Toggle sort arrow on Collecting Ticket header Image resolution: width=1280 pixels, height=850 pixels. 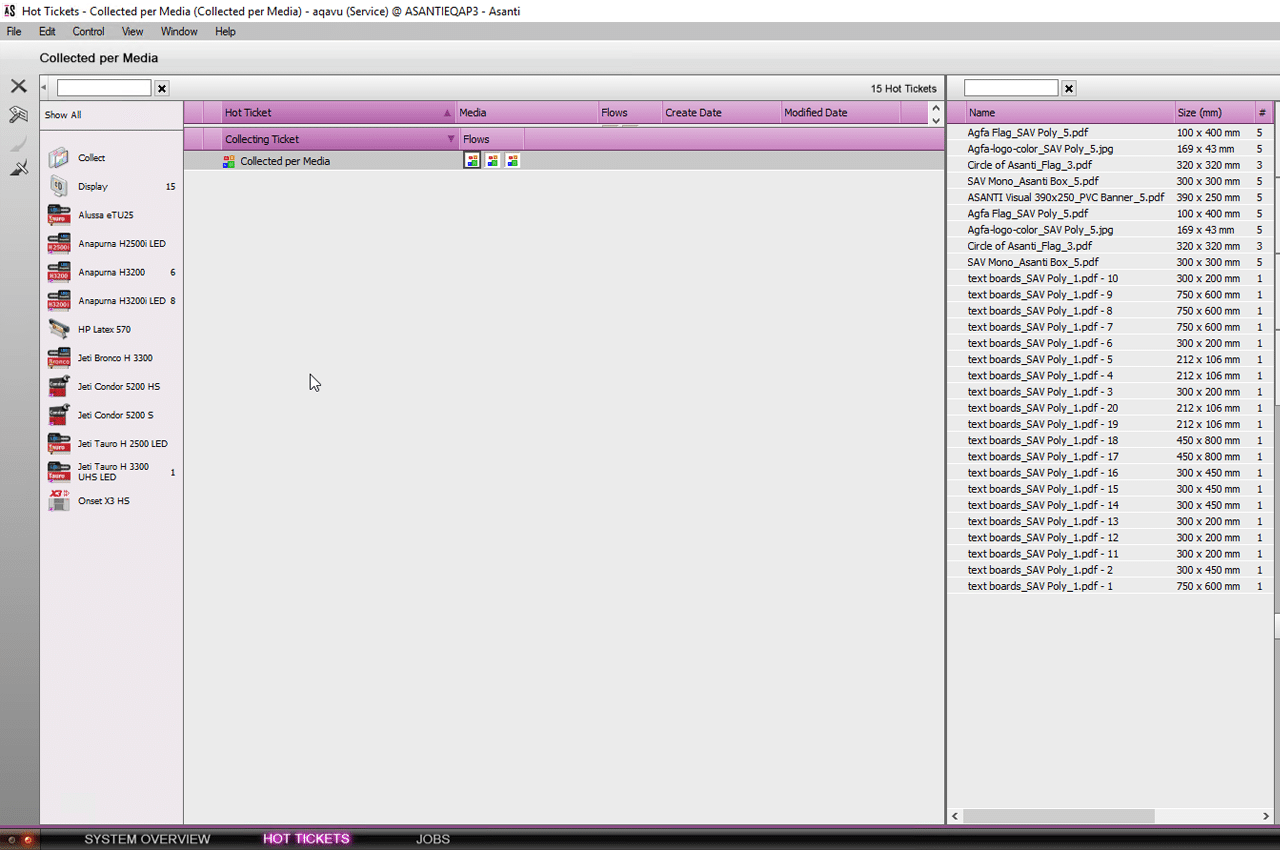(x=451, y=140)
